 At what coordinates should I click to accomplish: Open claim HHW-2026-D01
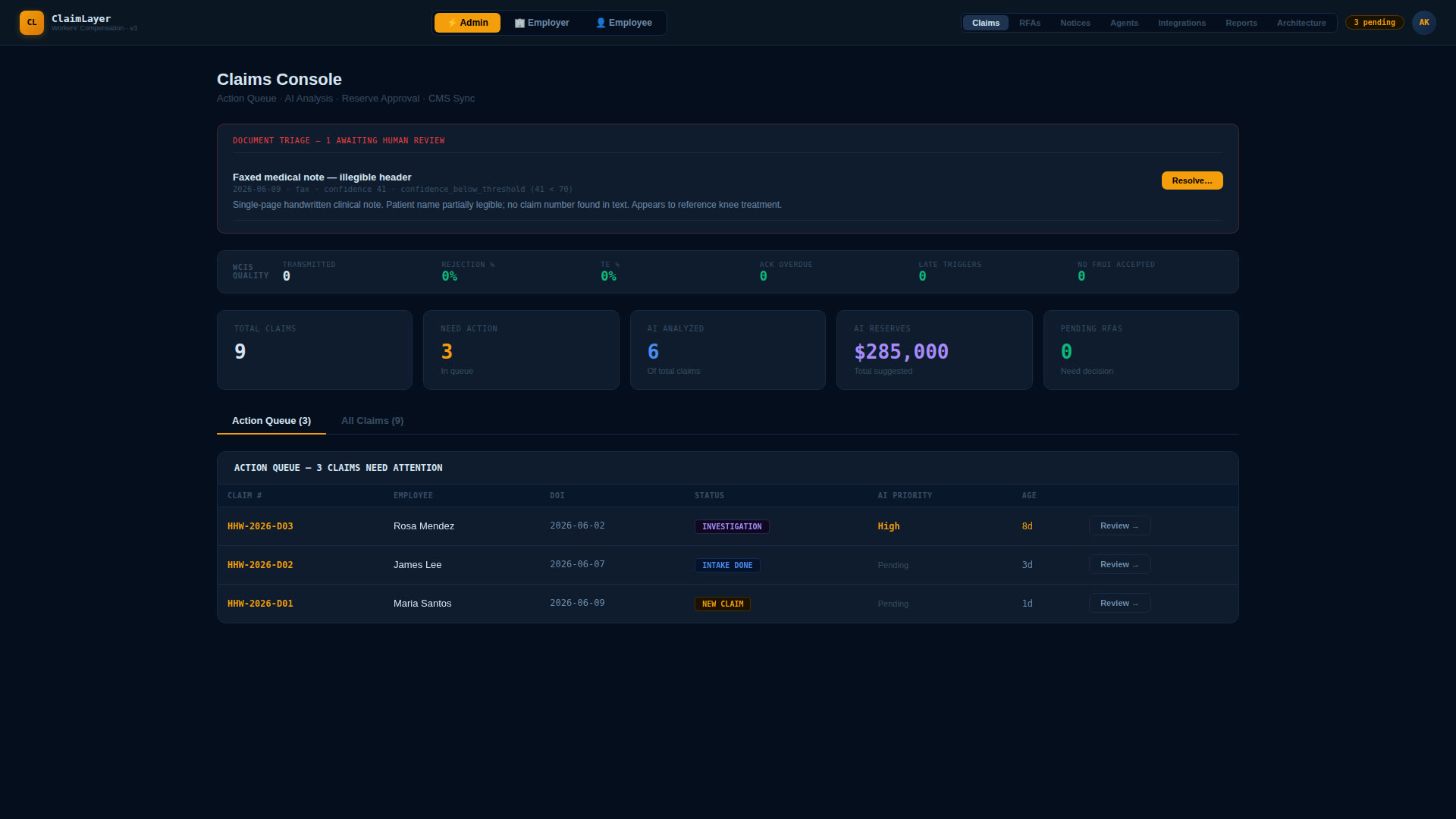pyautogui.click(x=260, y=604)
